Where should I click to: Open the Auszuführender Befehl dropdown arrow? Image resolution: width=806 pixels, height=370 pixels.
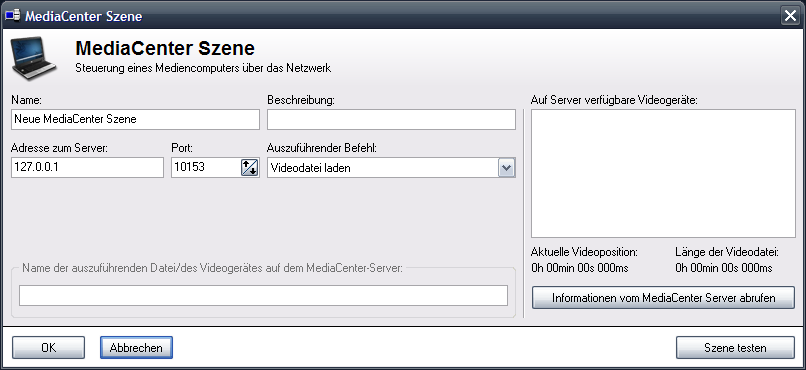pos(506,168)
